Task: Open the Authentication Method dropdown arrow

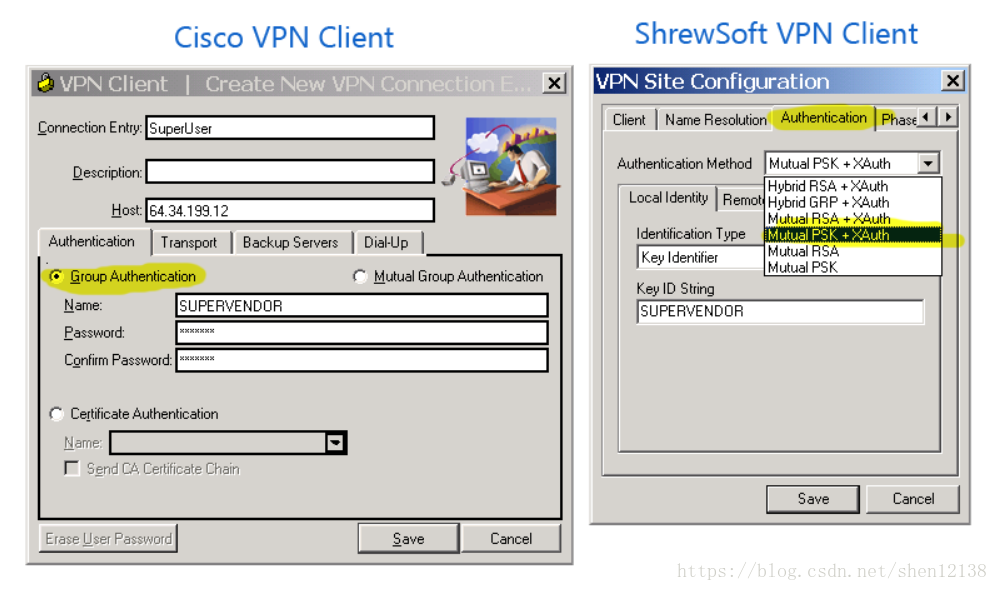Action: (929, 163)
